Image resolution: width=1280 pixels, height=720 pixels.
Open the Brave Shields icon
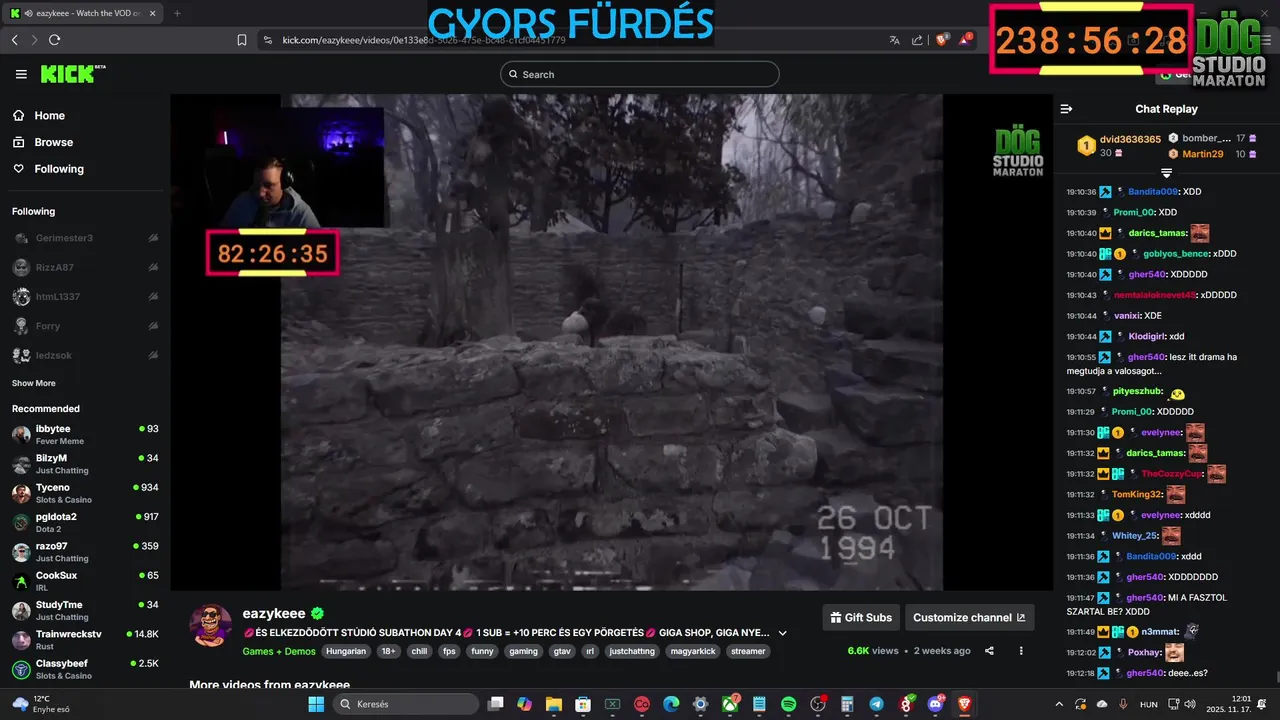[x=942, y=40]
